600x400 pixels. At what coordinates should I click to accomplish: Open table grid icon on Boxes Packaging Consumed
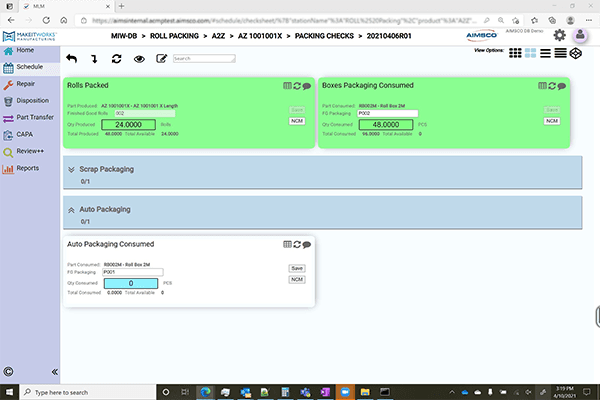point(542,87)
